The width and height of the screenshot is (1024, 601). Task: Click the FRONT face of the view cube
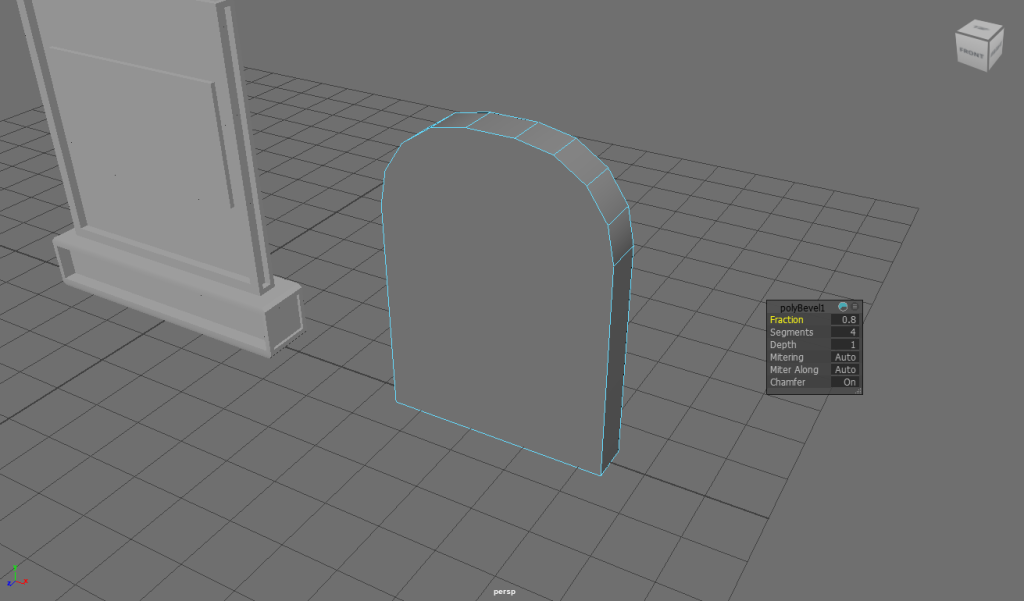point(972,50)
